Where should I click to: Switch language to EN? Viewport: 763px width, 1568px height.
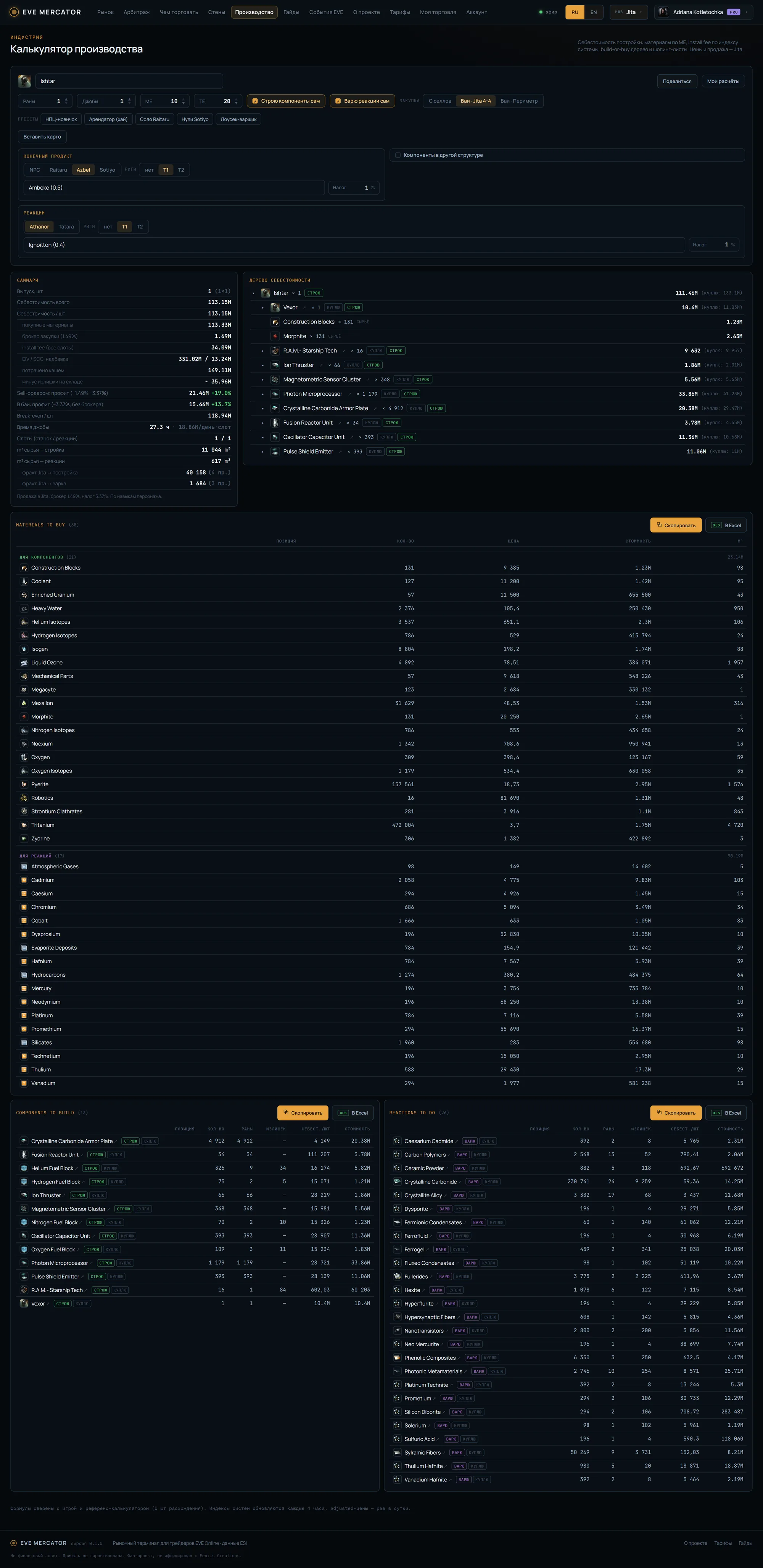[x=594, y=12]
